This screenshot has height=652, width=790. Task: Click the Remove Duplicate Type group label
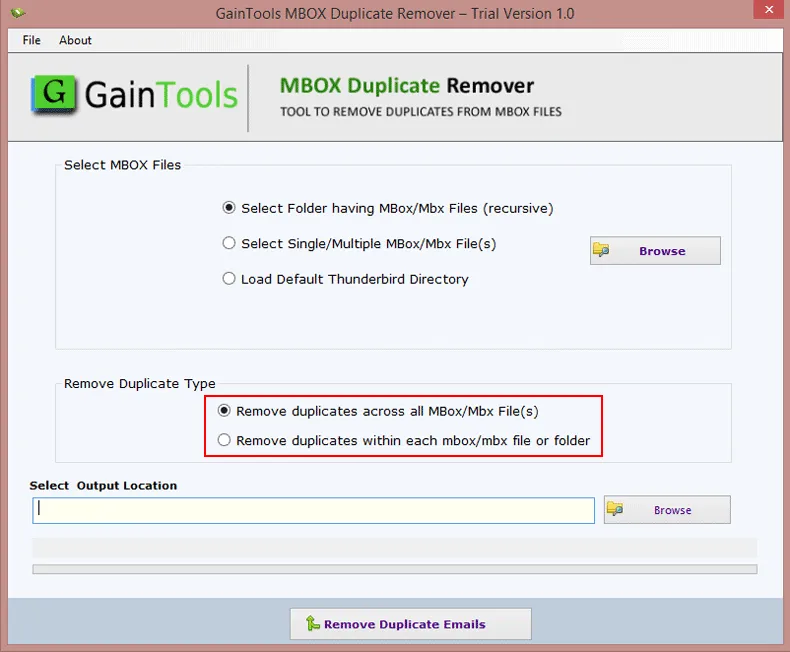(139, 383)
